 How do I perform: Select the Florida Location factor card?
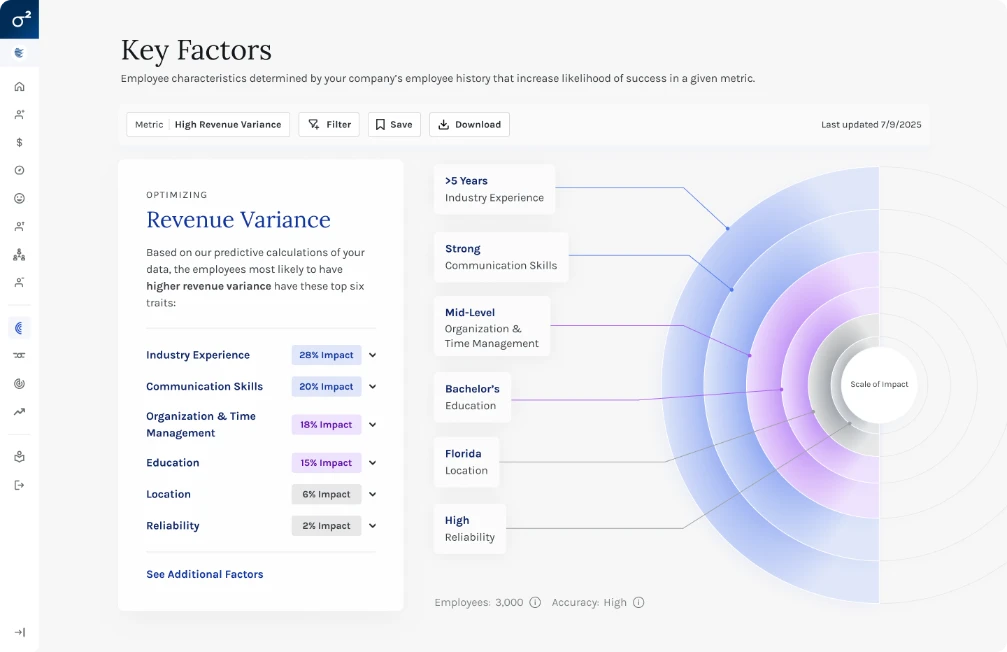[x=466, y=462]
